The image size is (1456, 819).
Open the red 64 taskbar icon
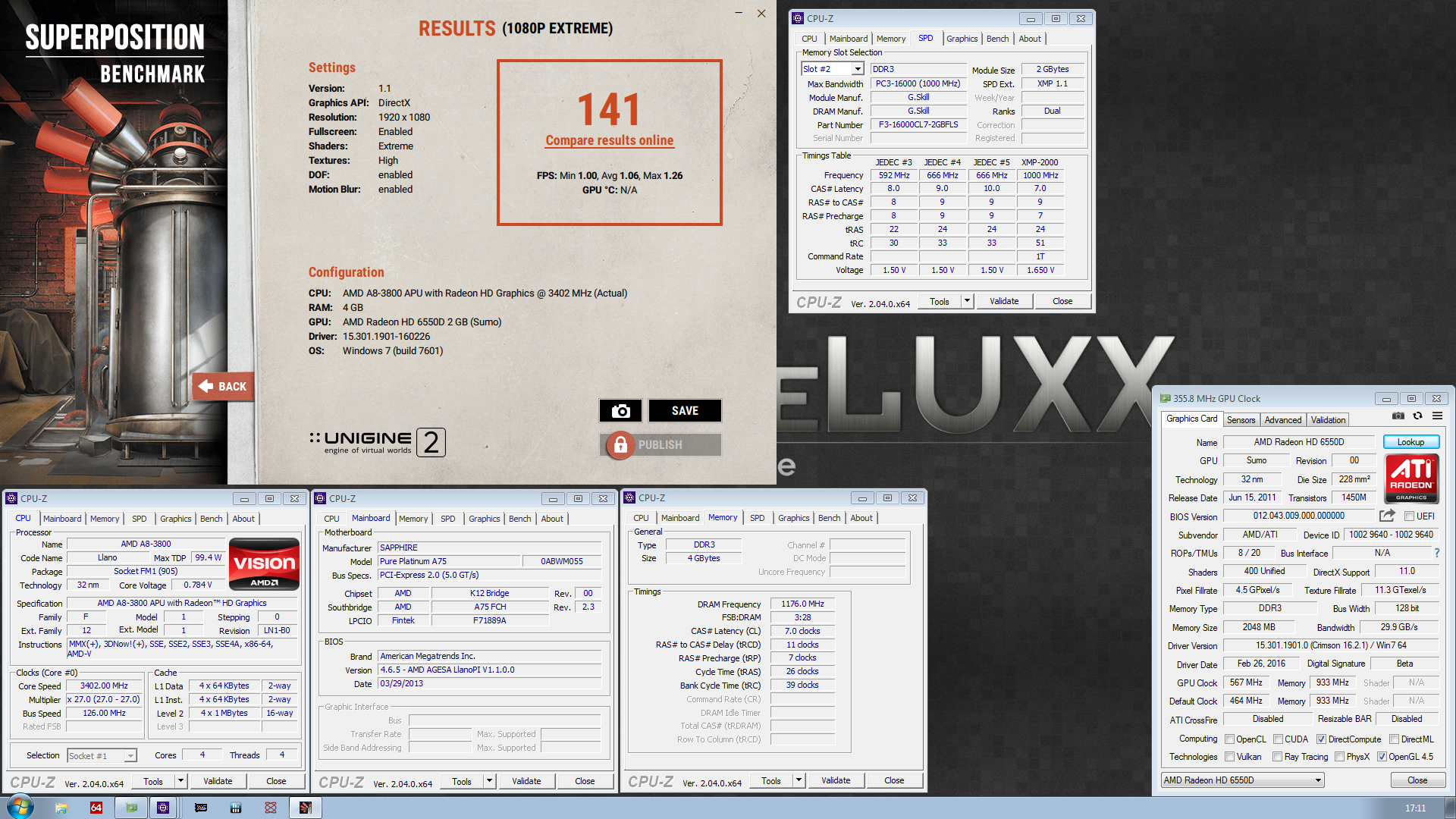(96, 808)
